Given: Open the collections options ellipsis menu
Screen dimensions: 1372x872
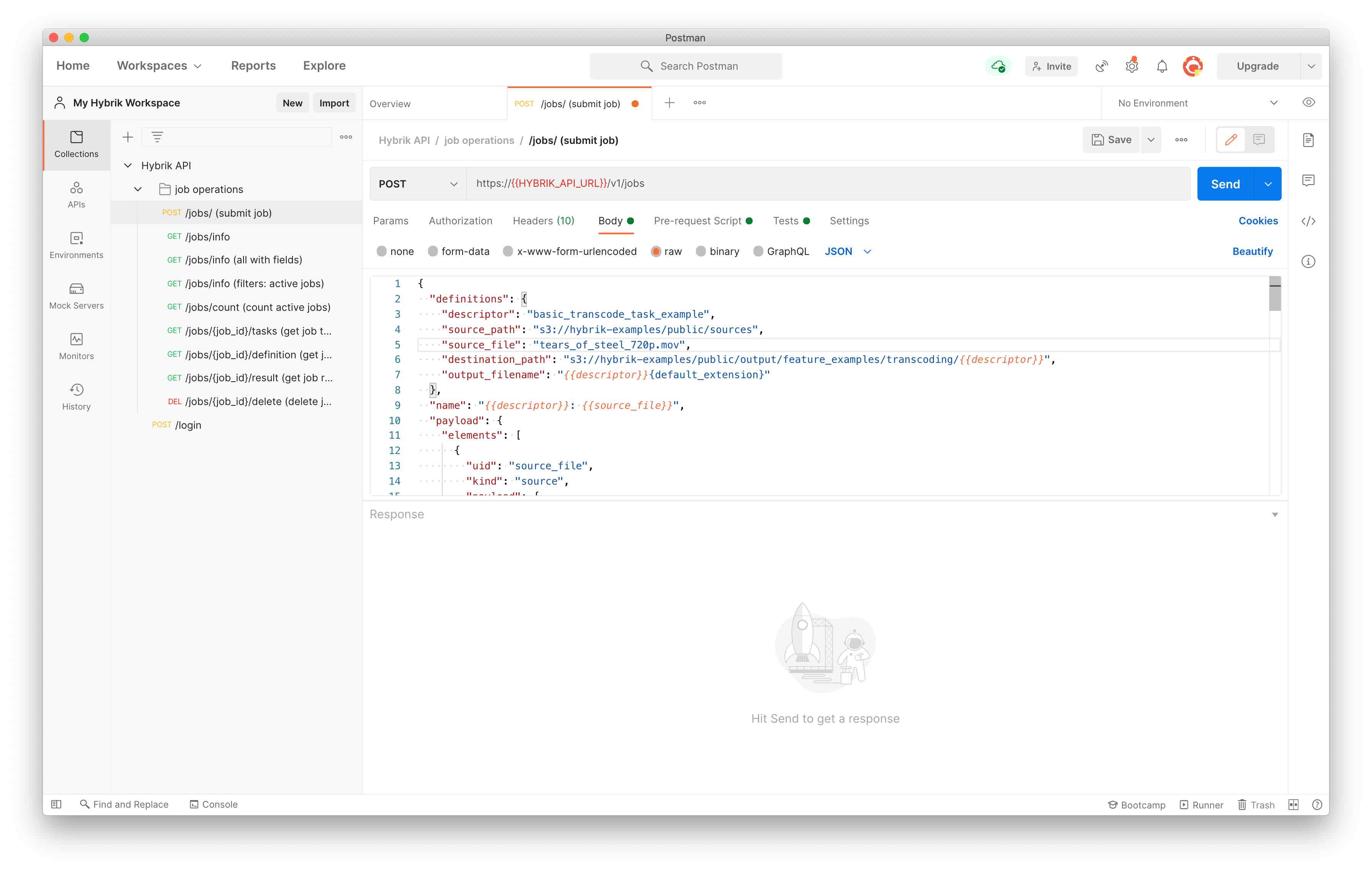Looking at the screenshot, I should (x=346, y=137).
